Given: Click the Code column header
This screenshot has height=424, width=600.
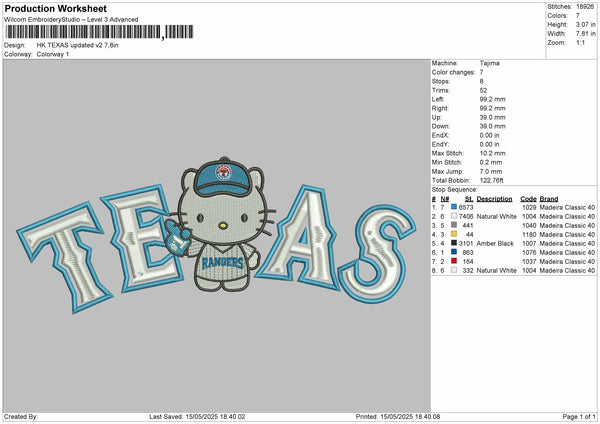Looking at the screenshot, I should [x=528, y=197].
